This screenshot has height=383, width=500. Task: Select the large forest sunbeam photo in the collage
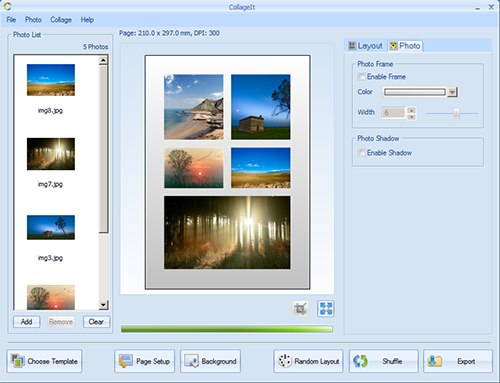pyautogui.click(x=227, y=232)
